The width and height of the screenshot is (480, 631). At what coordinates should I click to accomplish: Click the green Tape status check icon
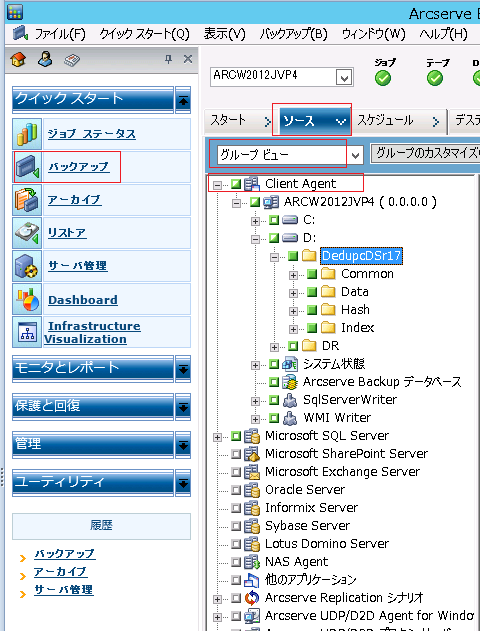(x=435, y=78)
